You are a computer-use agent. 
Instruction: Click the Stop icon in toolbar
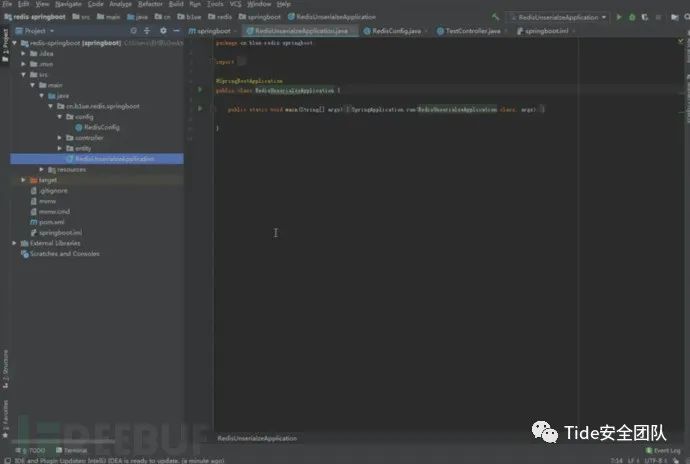click(x=658, y=17)
